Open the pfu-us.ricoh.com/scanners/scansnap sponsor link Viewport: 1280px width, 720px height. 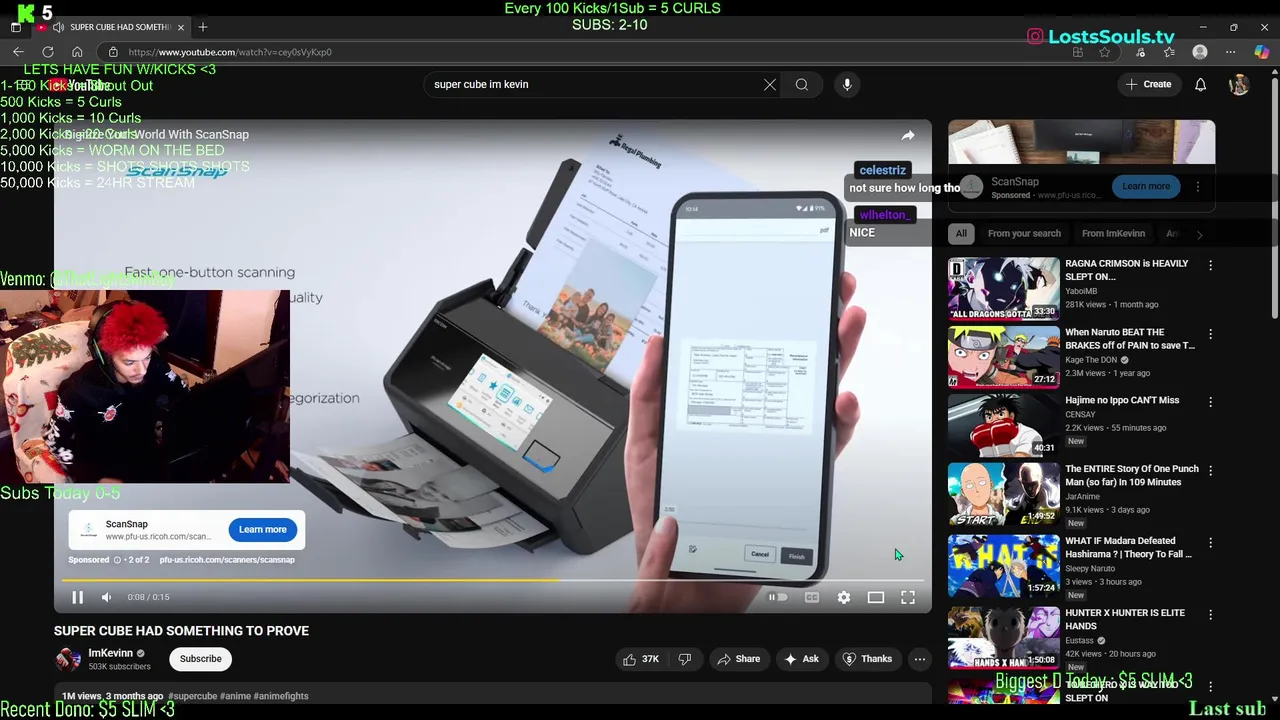(227, 560)
